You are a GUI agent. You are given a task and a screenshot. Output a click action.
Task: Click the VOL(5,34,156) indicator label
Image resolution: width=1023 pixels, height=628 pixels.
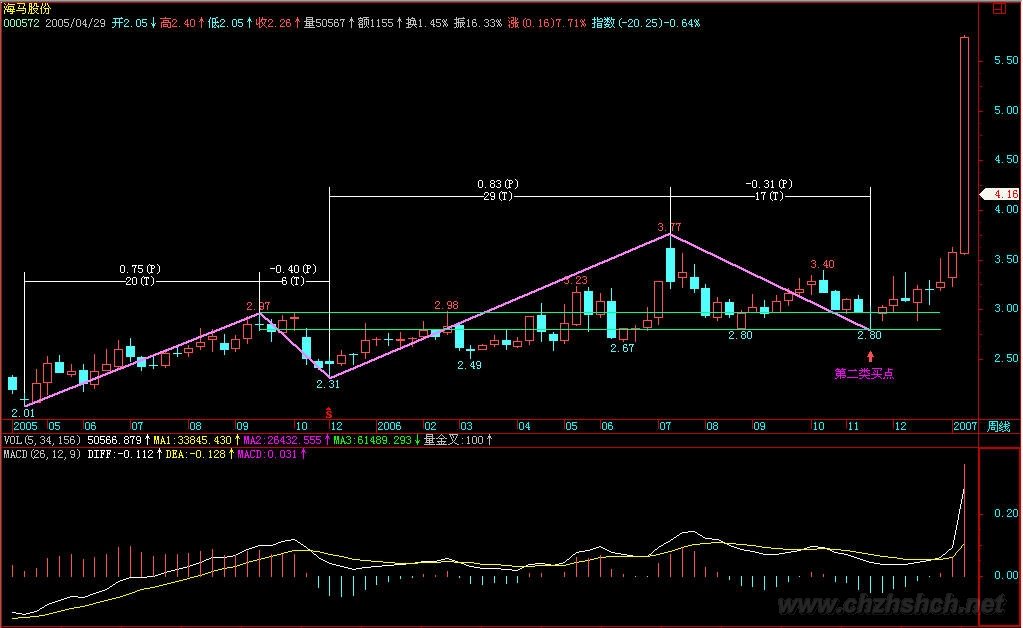[x=43, y=438]
